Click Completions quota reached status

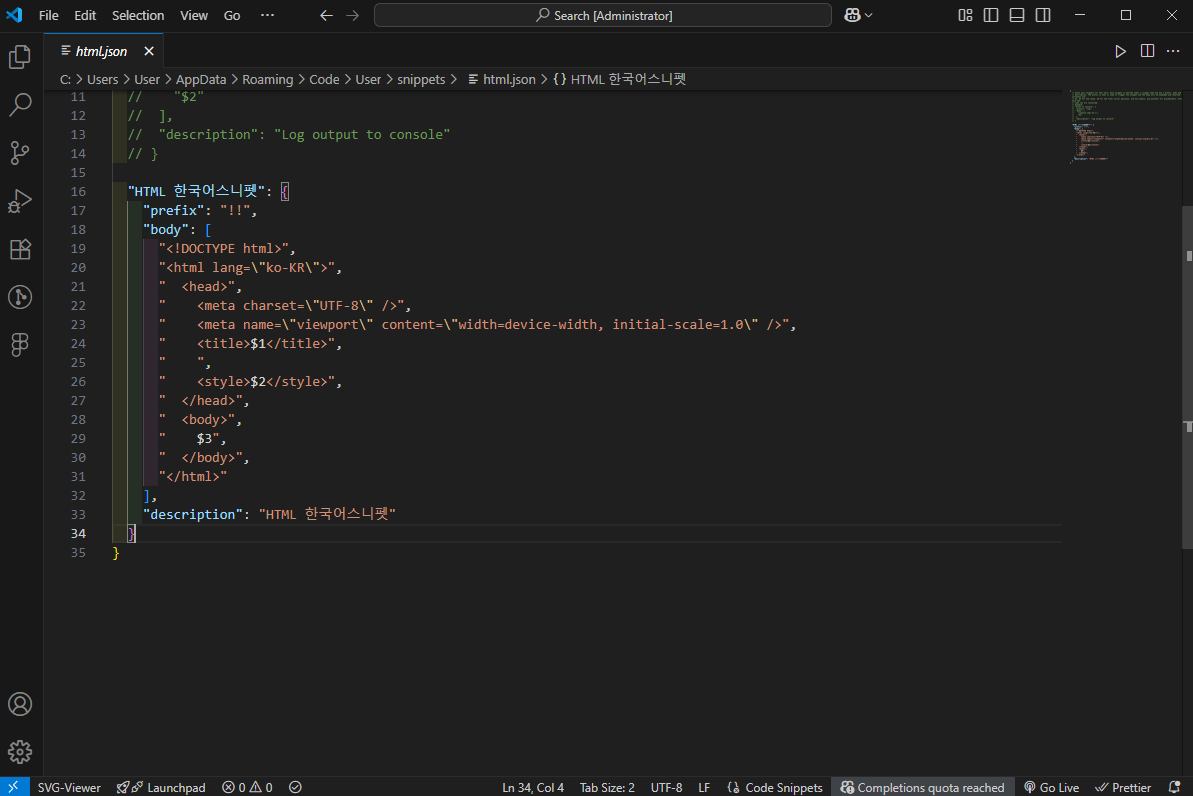(922, 787)
